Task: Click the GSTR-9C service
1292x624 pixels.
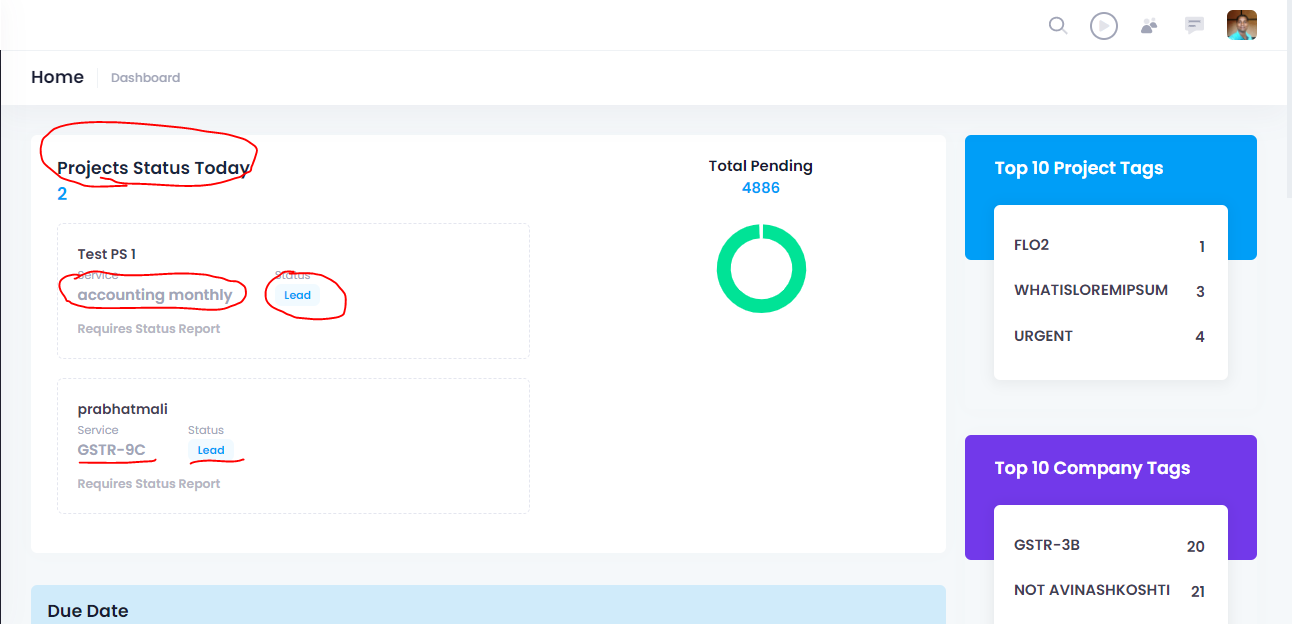Action: click(111, 450)
